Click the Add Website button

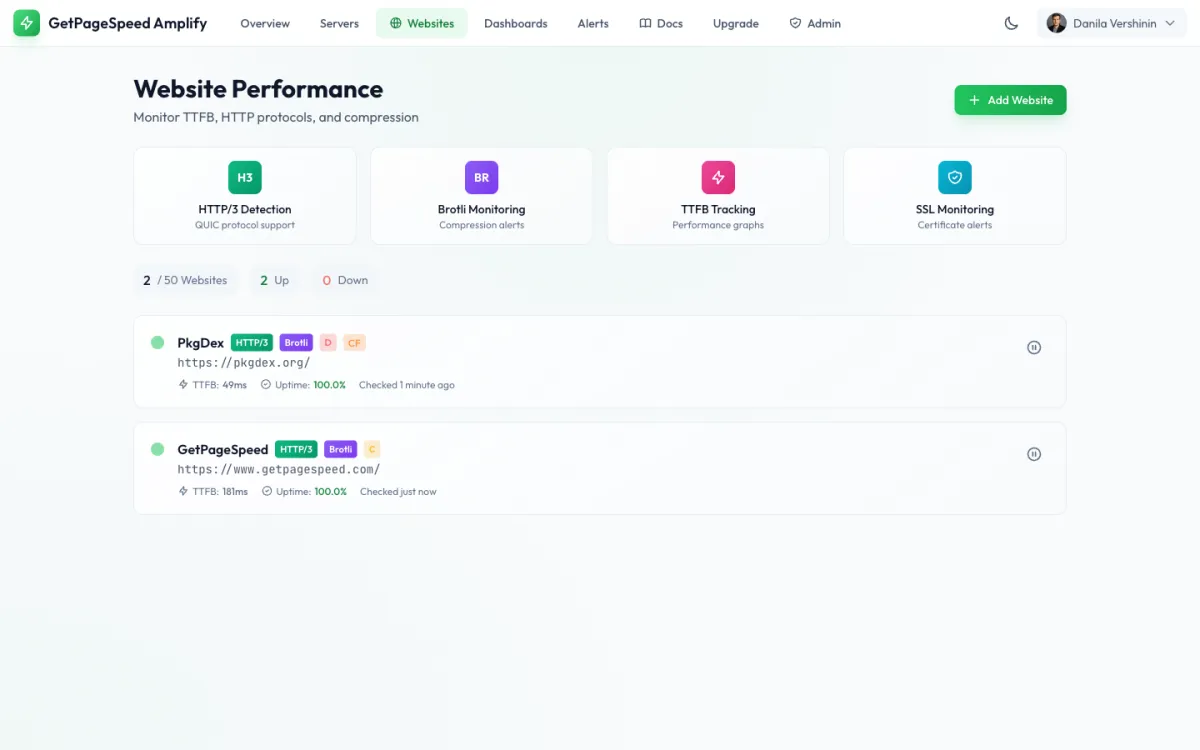pyautogui.click(x=1010, y=100)
